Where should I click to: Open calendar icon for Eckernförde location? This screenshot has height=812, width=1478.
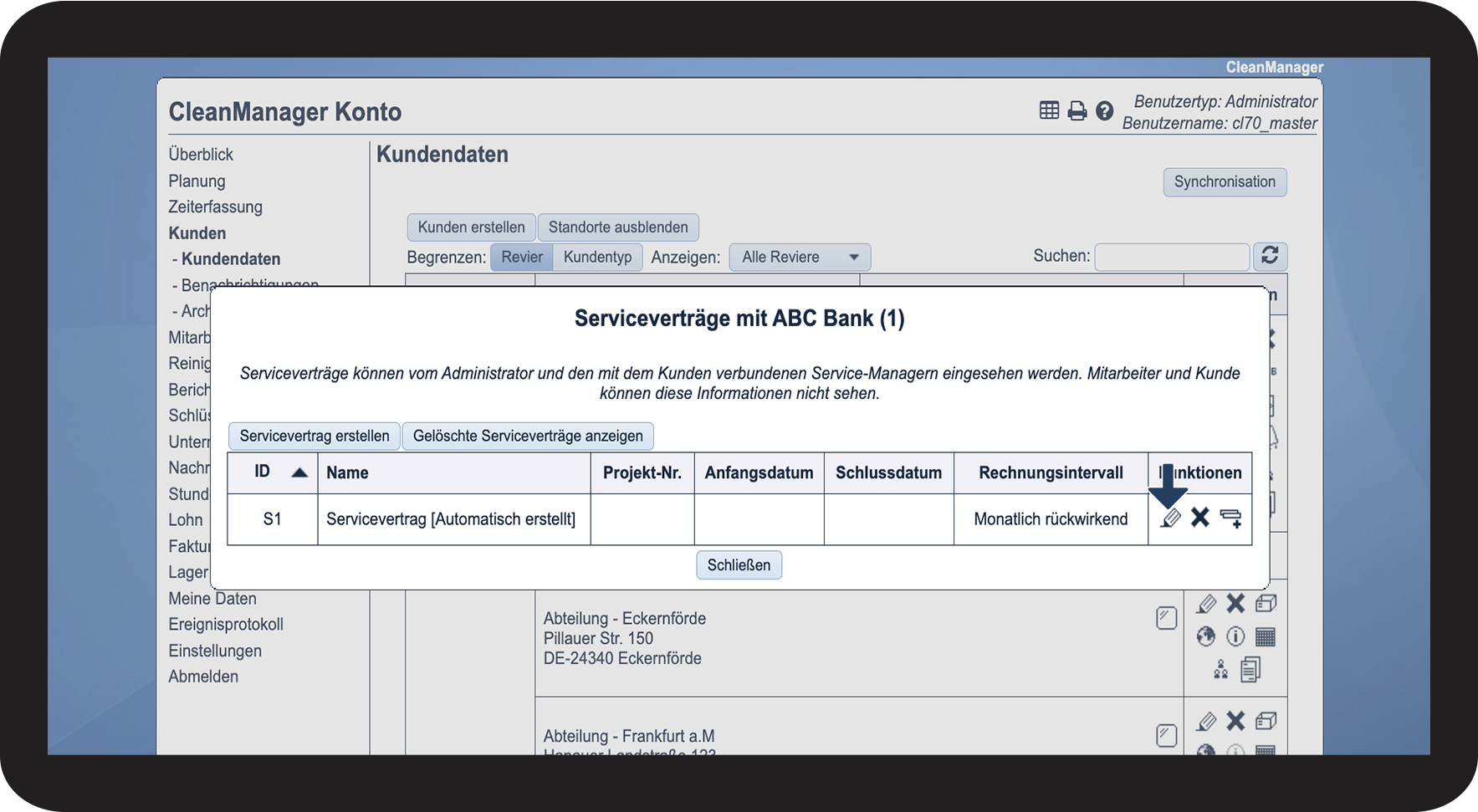tap(1266, 637)
